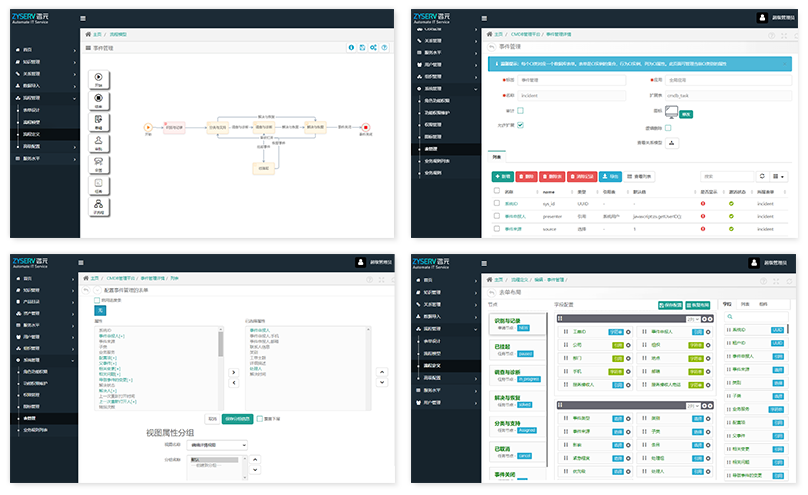Viewport: 808px width, 495px height.
Task: Click the save icon in the workflow designer toolbar
Action: pyautogui.click(x=362, y=47)
